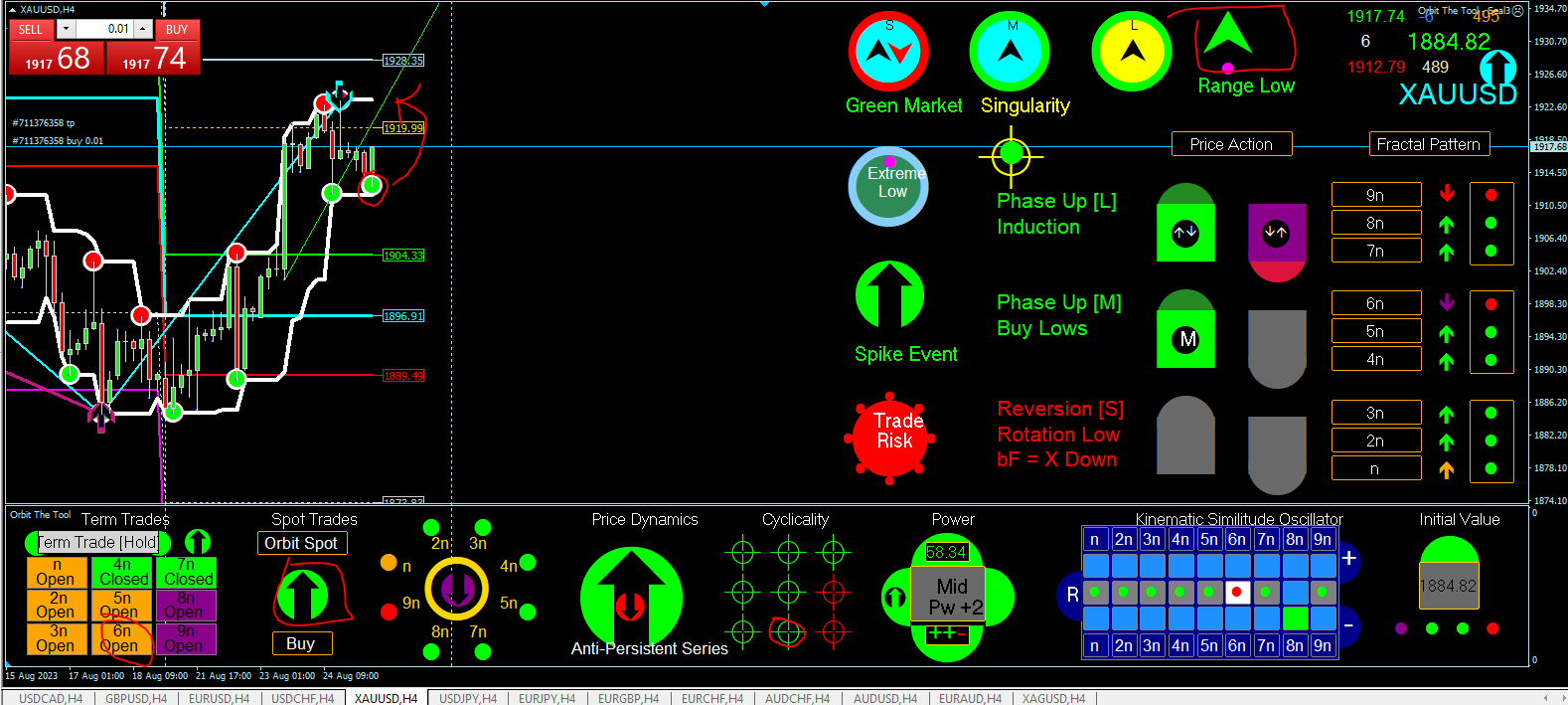The height and width of the screenshot is (705, 1568).
Task: Click the Extreme Low circle indicator
Action: point(888,186)
